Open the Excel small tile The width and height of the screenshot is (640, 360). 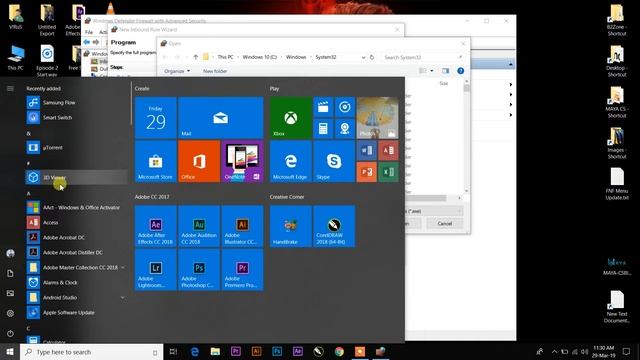click(388, 172)
